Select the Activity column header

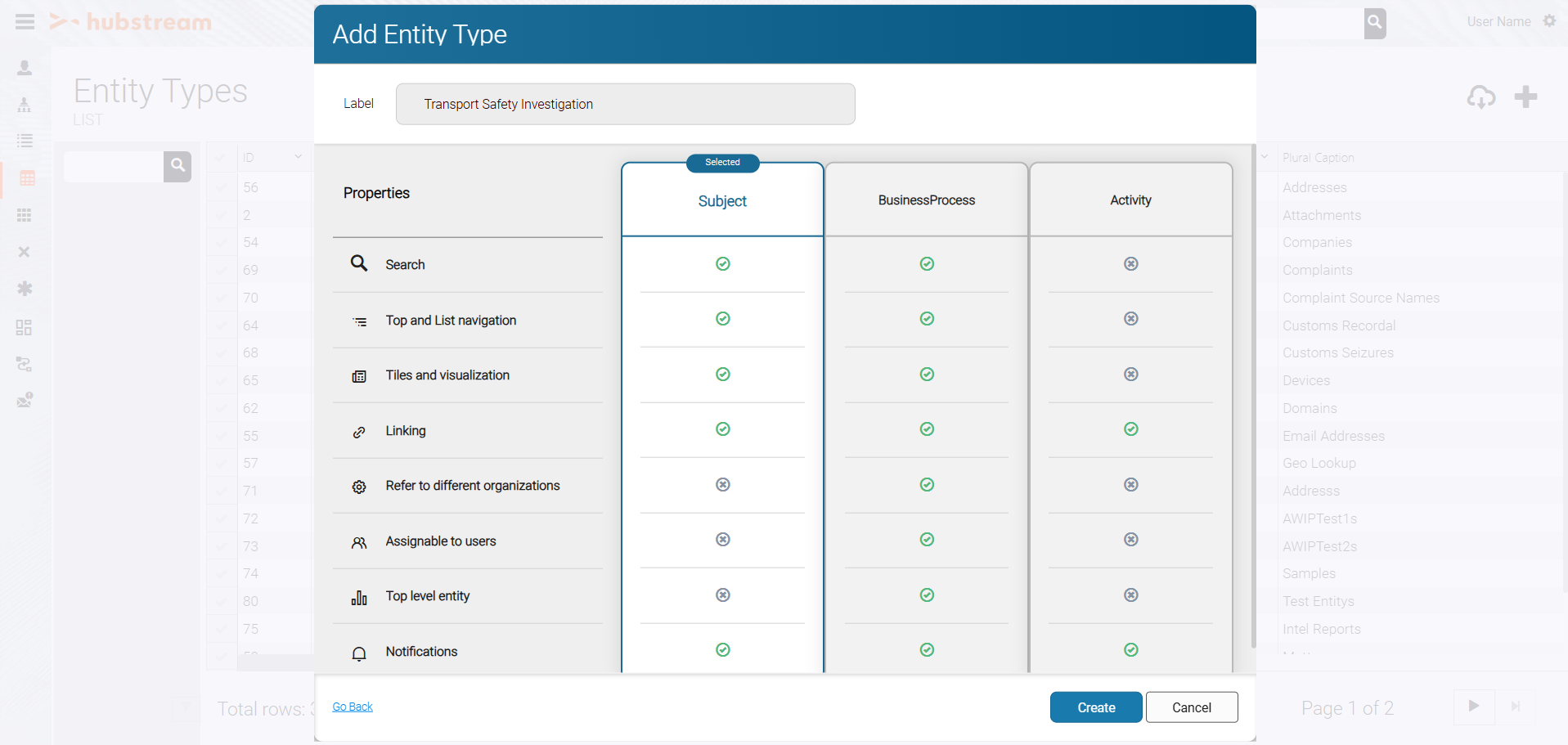(1130, 200)
